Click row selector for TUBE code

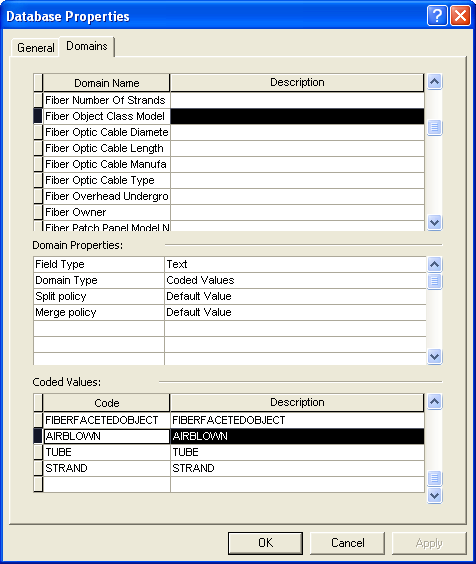click(38, 452)
